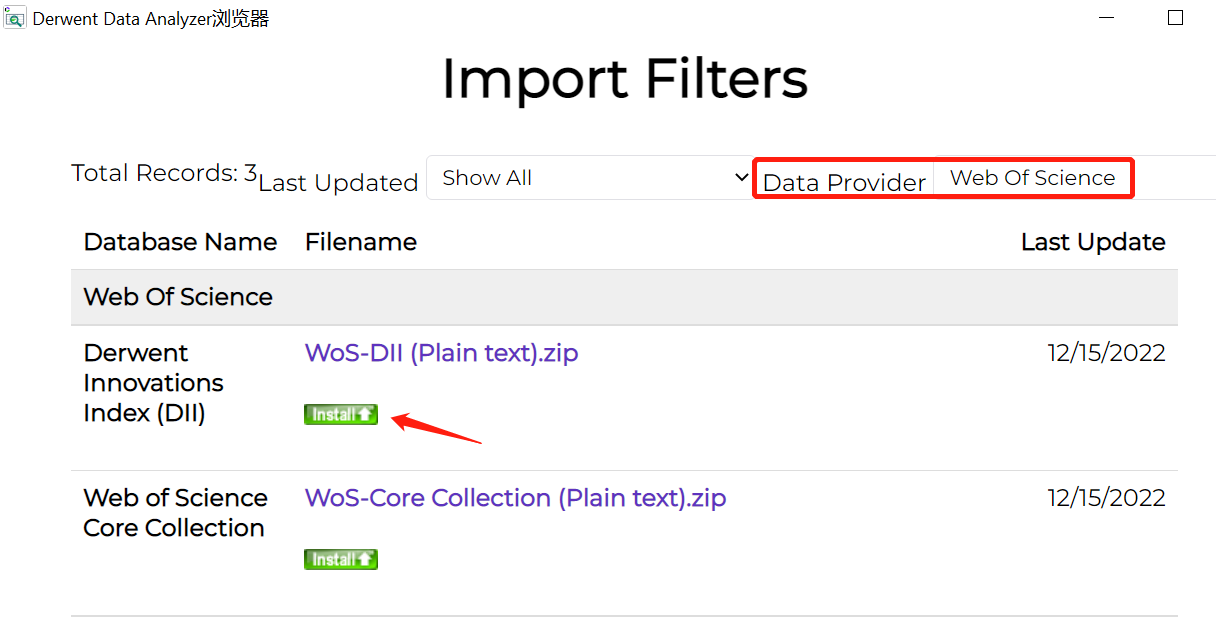Click the Total Records count text
1216x625 pixels.
coord(163,173)
